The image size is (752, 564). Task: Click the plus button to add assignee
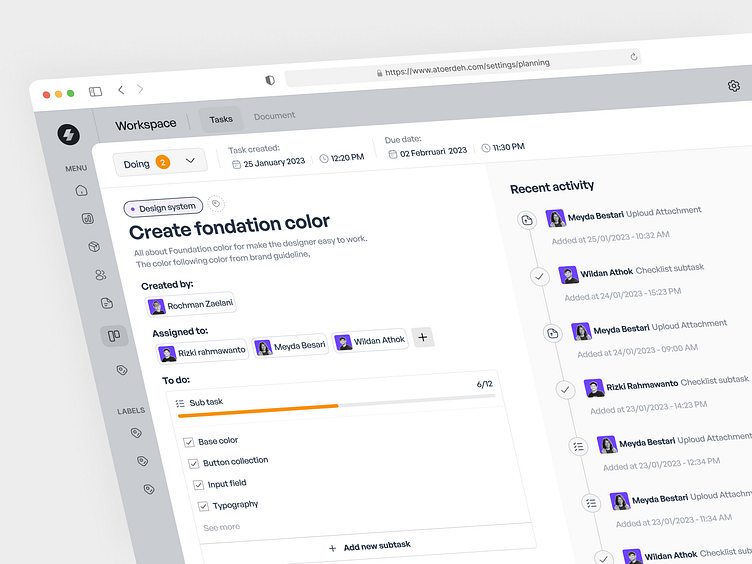point(423,338)
